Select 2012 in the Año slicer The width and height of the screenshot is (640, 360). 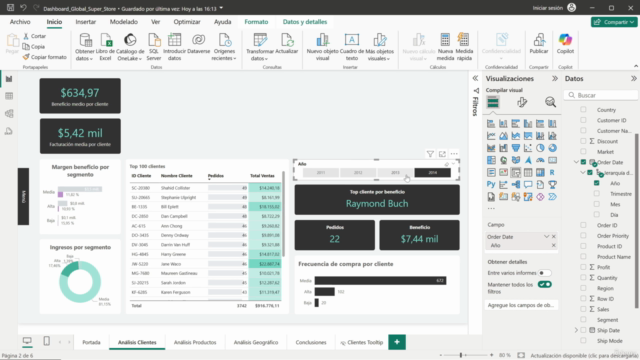click(x=358, y=173)
